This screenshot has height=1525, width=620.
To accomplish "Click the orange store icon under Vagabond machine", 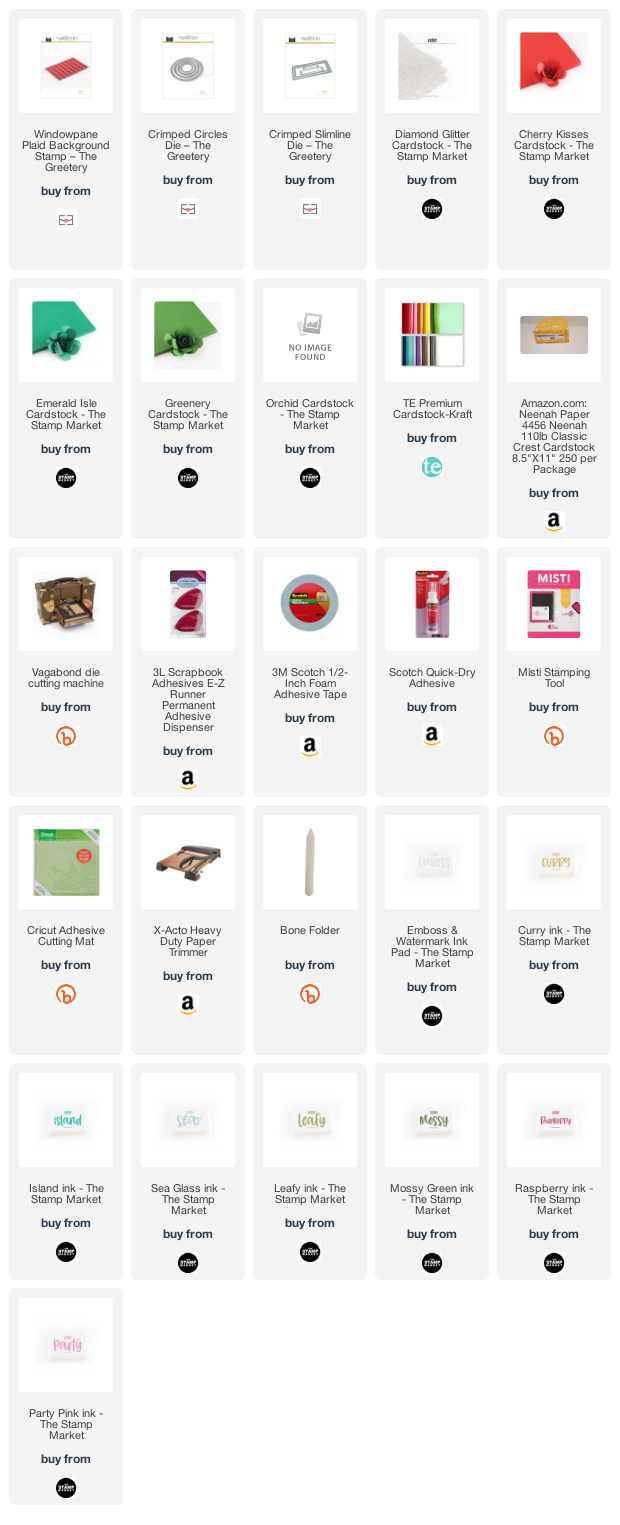I will pos(66,736).
